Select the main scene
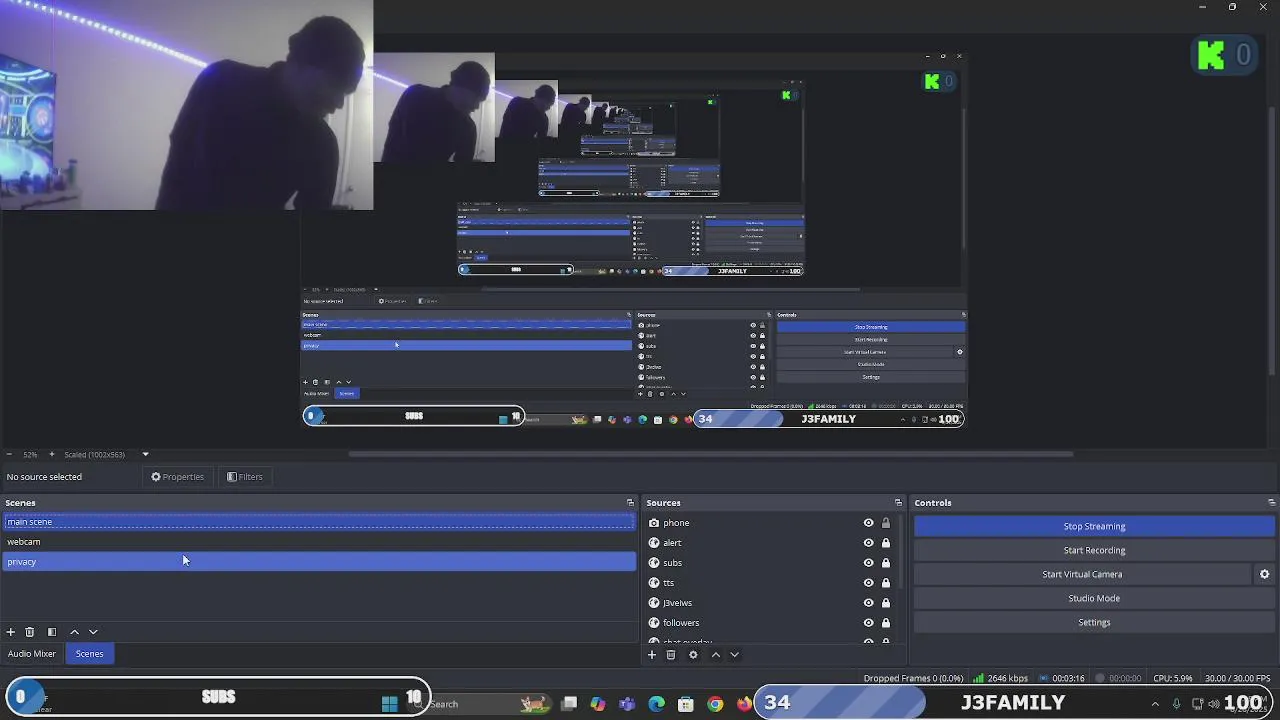This screenshot has height=720, width=1280. click(319, 522)
